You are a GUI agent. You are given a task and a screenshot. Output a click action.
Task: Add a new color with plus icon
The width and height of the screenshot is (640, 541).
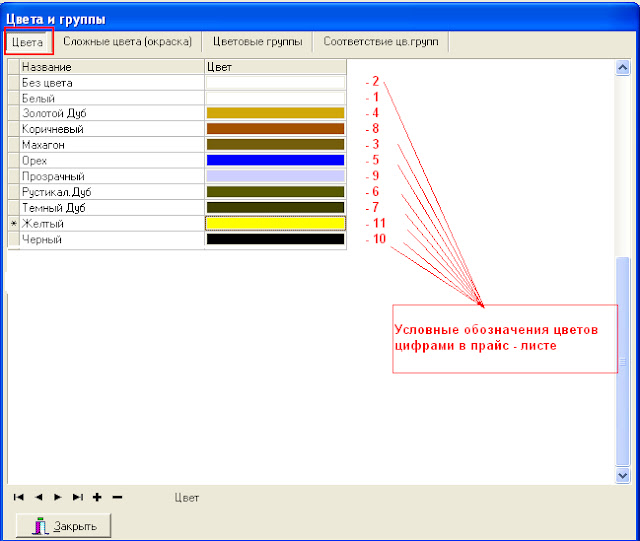point(97,497)
